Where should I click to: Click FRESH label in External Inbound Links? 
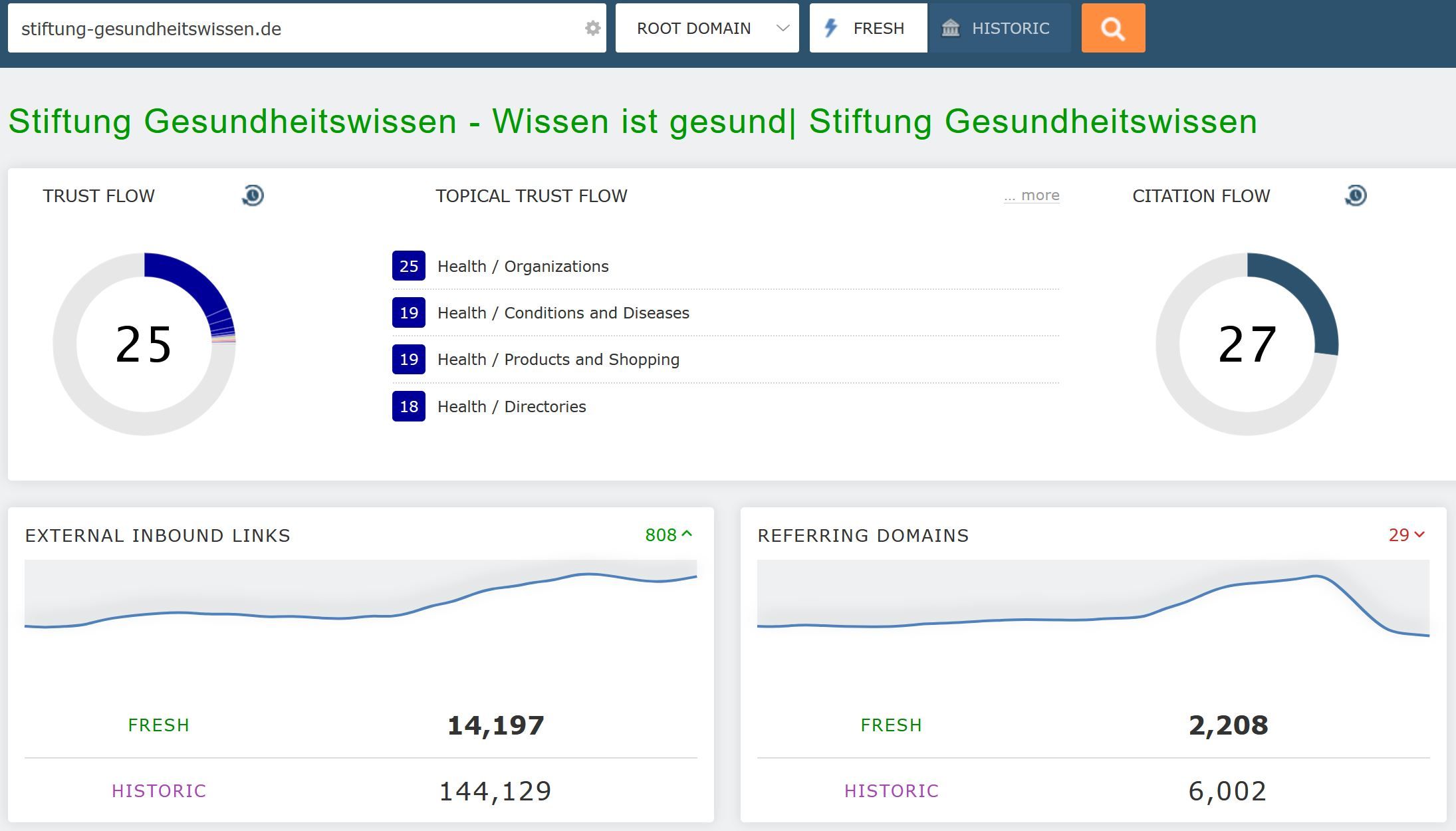click(x=159, y=725)
